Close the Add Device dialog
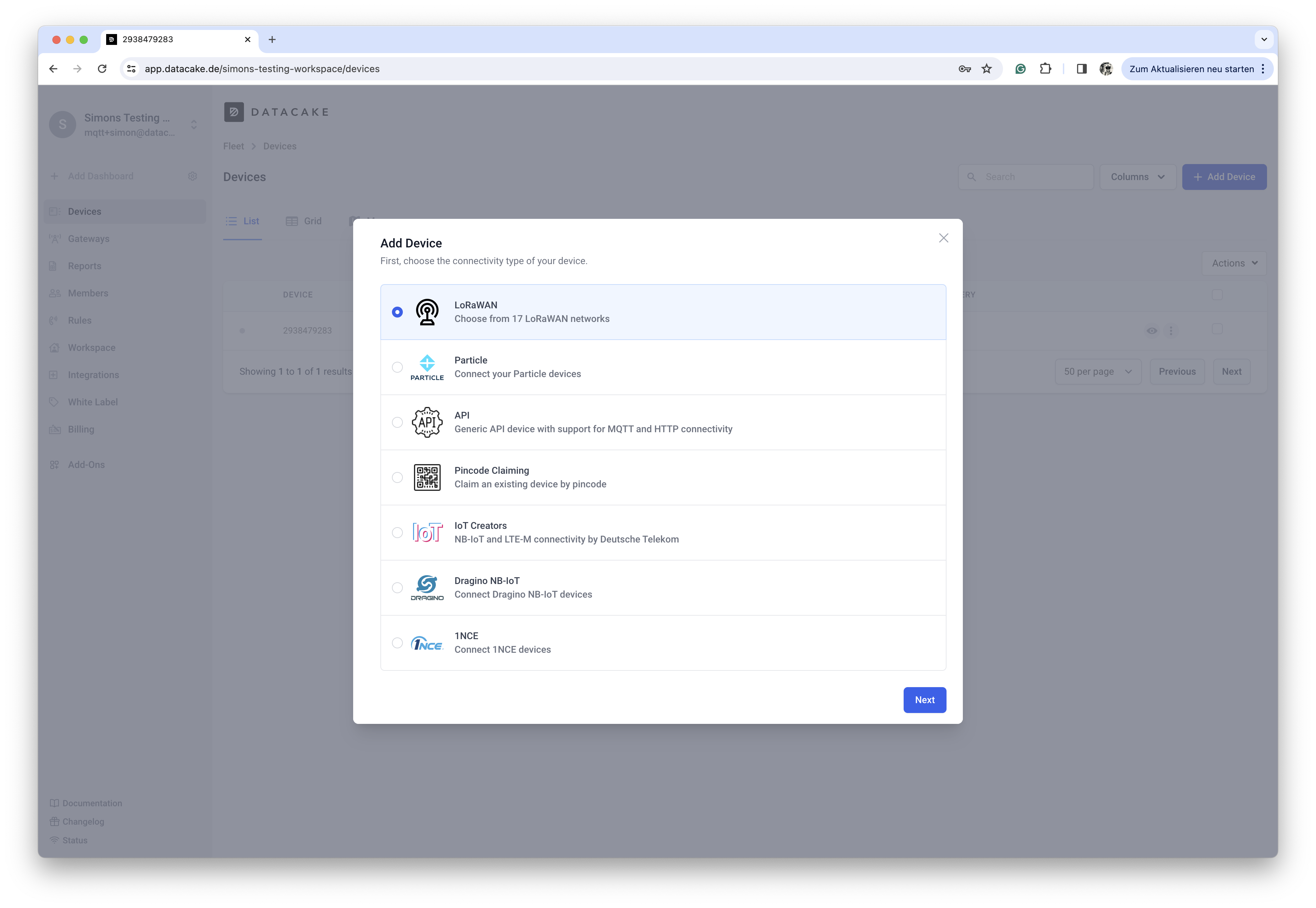Screen dimensions: 1316x908 pyautogui.click(x=943, y=238)
